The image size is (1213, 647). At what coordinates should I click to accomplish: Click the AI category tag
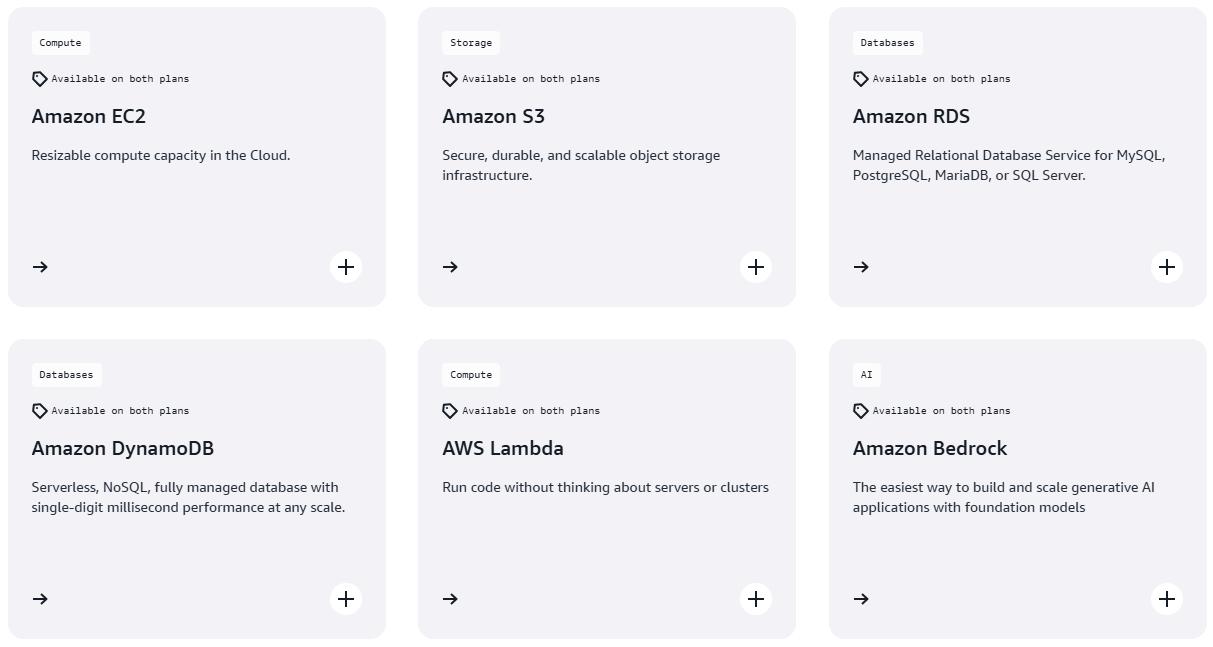[x=866, y=375]
